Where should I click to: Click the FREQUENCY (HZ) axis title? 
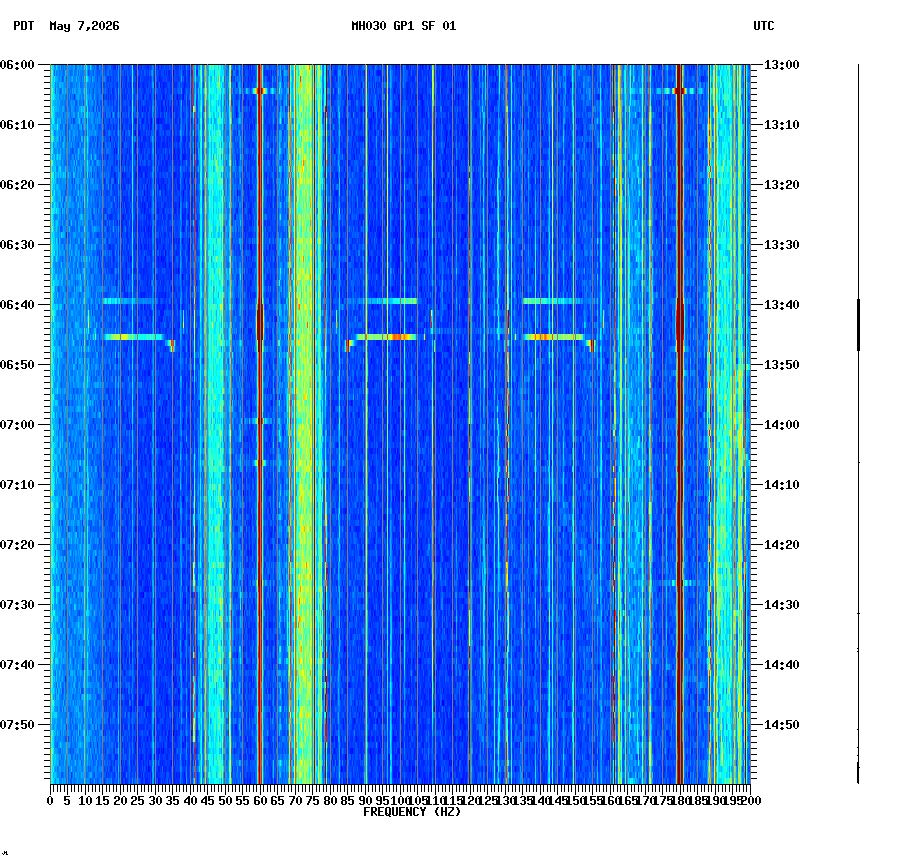[x=412, y=812]
